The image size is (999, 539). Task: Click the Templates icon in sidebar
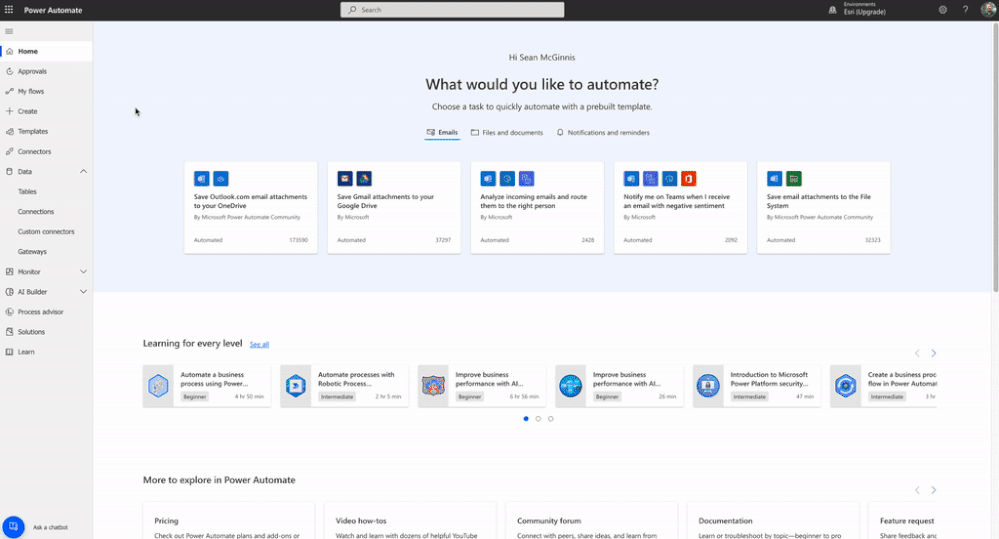(10, 131)
